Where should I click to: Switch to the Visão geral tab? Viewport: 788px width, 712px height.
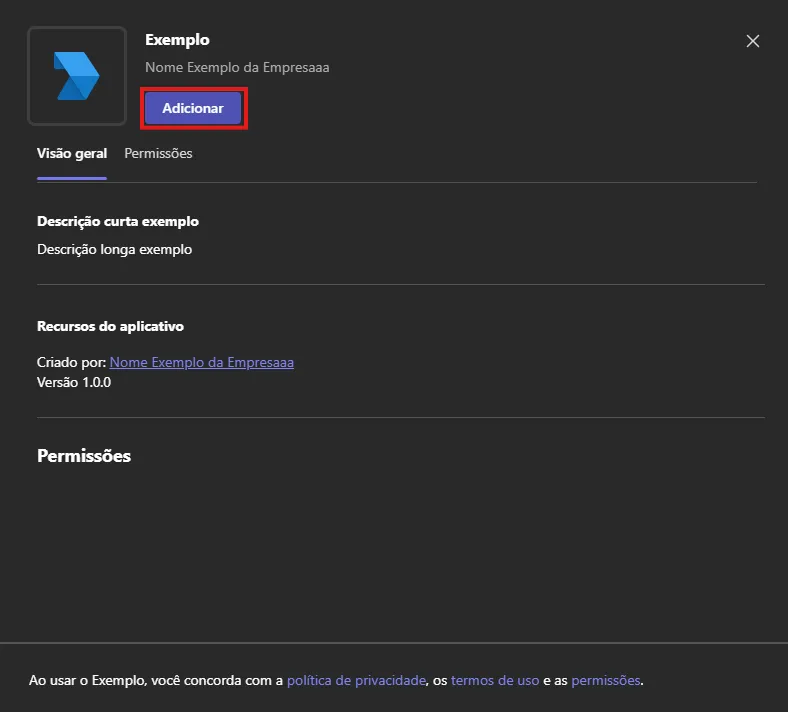tap(72, 153)
